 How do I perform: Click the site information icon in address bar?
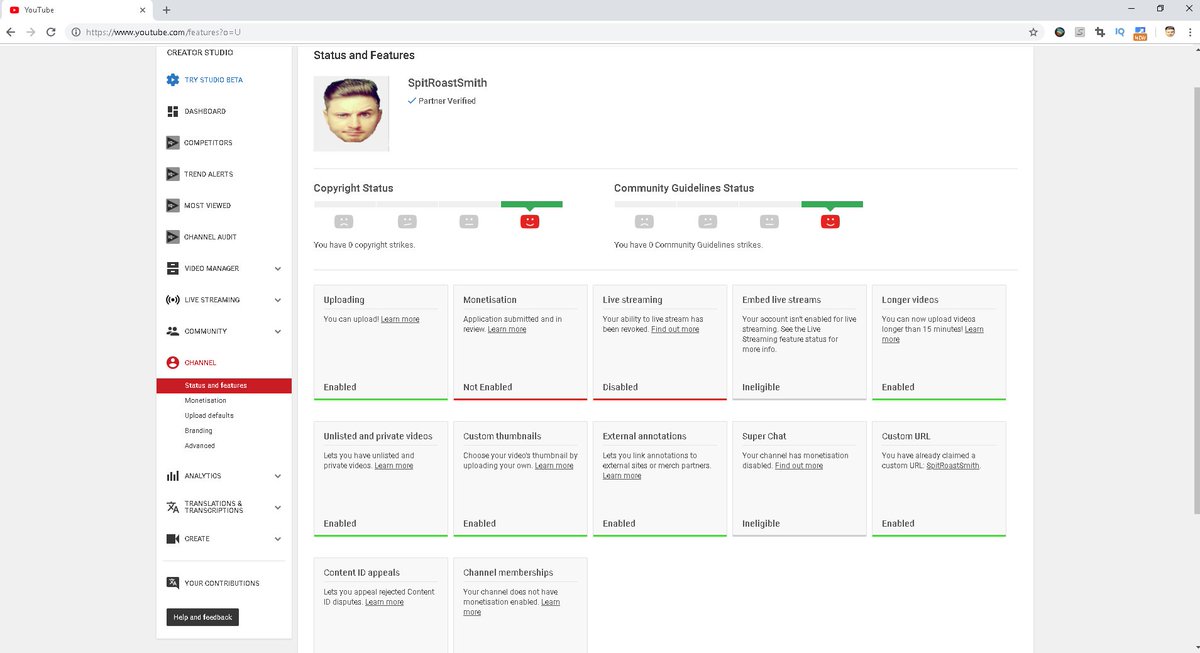(76, 32)
